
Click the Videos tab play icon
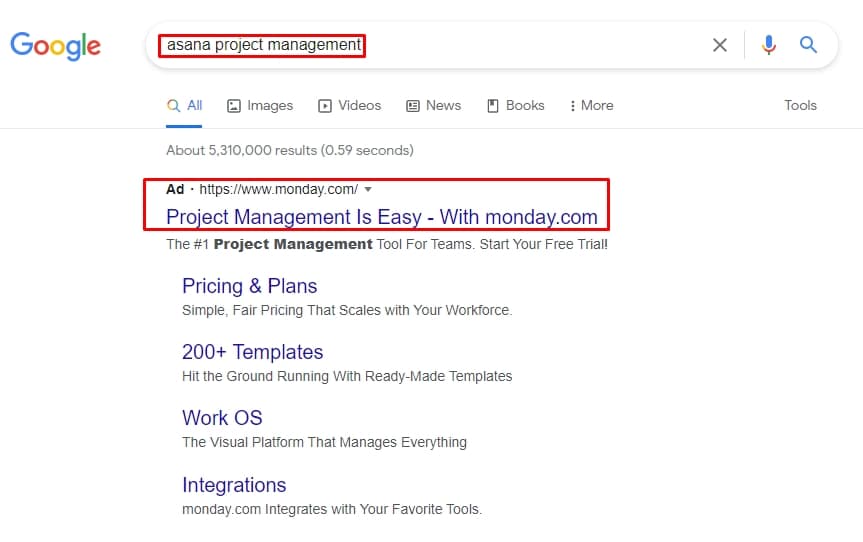[x=325, y=106]
